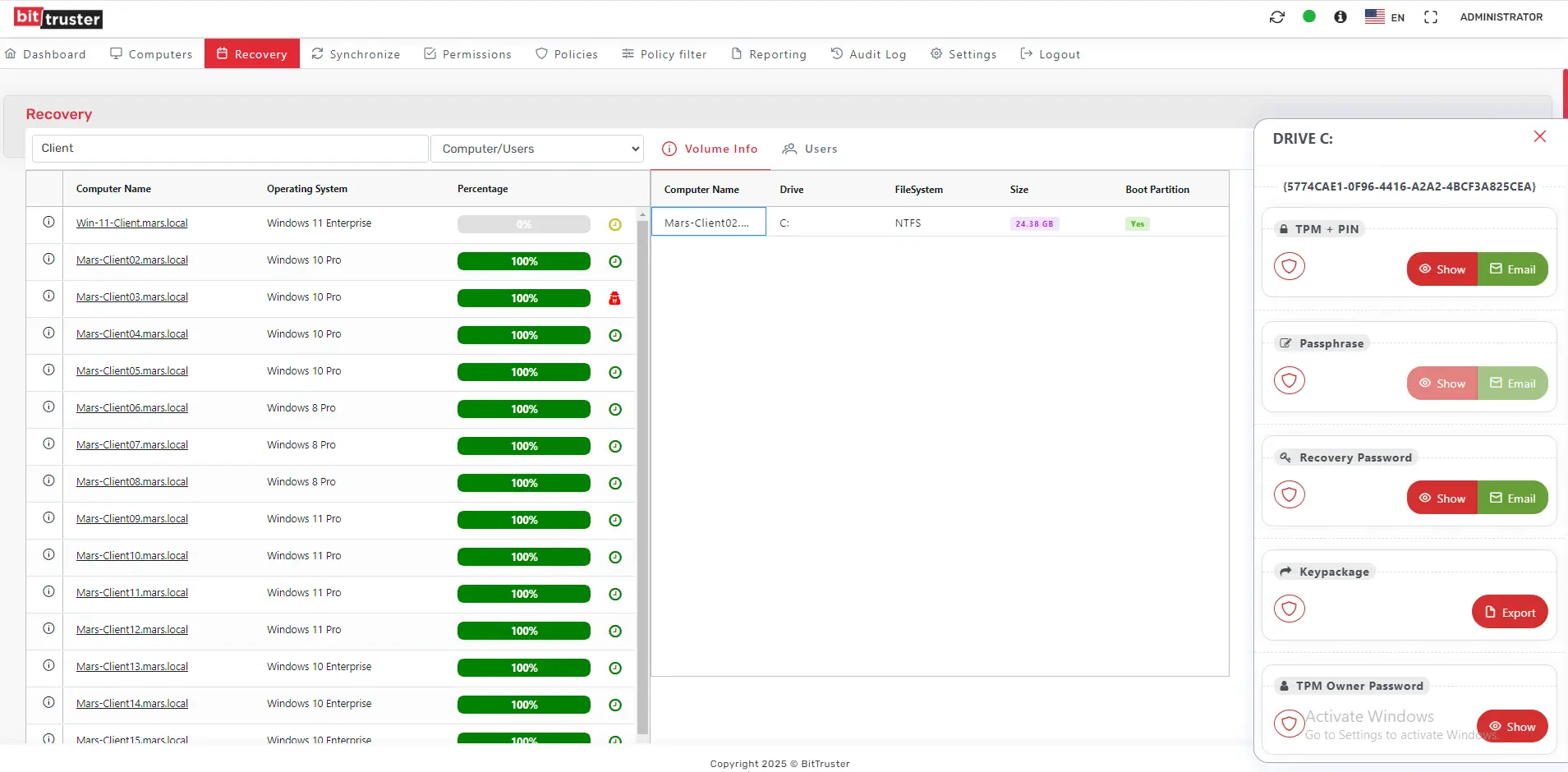Open the info icon in header
Image resolution: width=1568 pixels, height=772 pixels.
[1340, 17]
